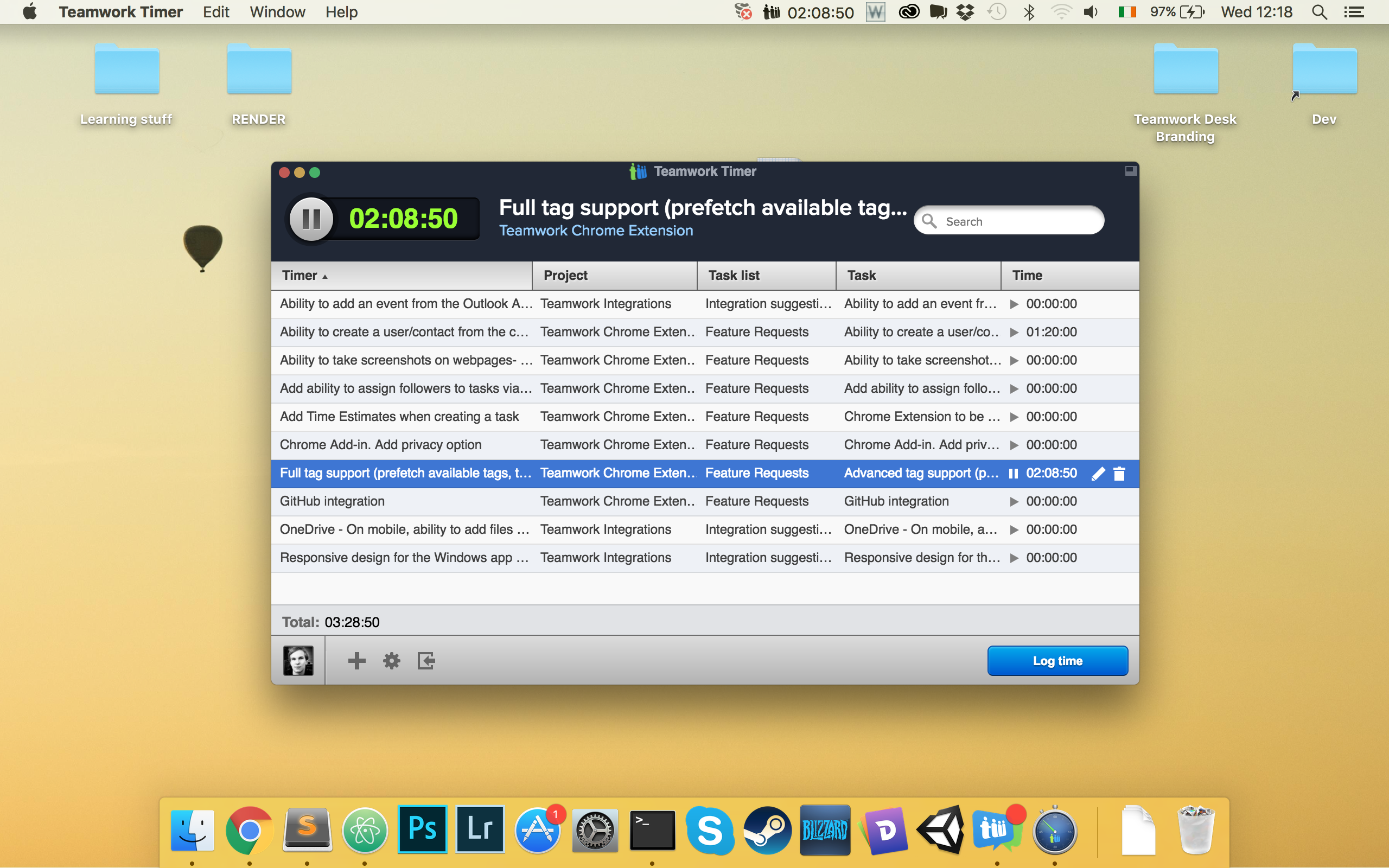1389x868 pixels.
Task: Open Terminal from the Dock
Action: pos(653,830)
